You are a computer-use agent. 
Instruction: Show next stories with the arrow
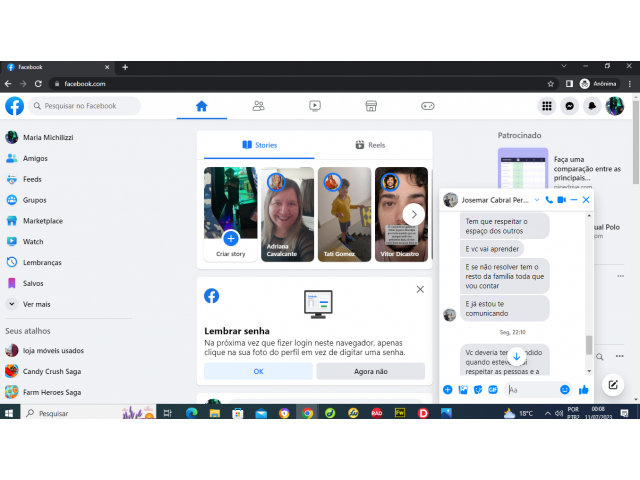(414, 214)
